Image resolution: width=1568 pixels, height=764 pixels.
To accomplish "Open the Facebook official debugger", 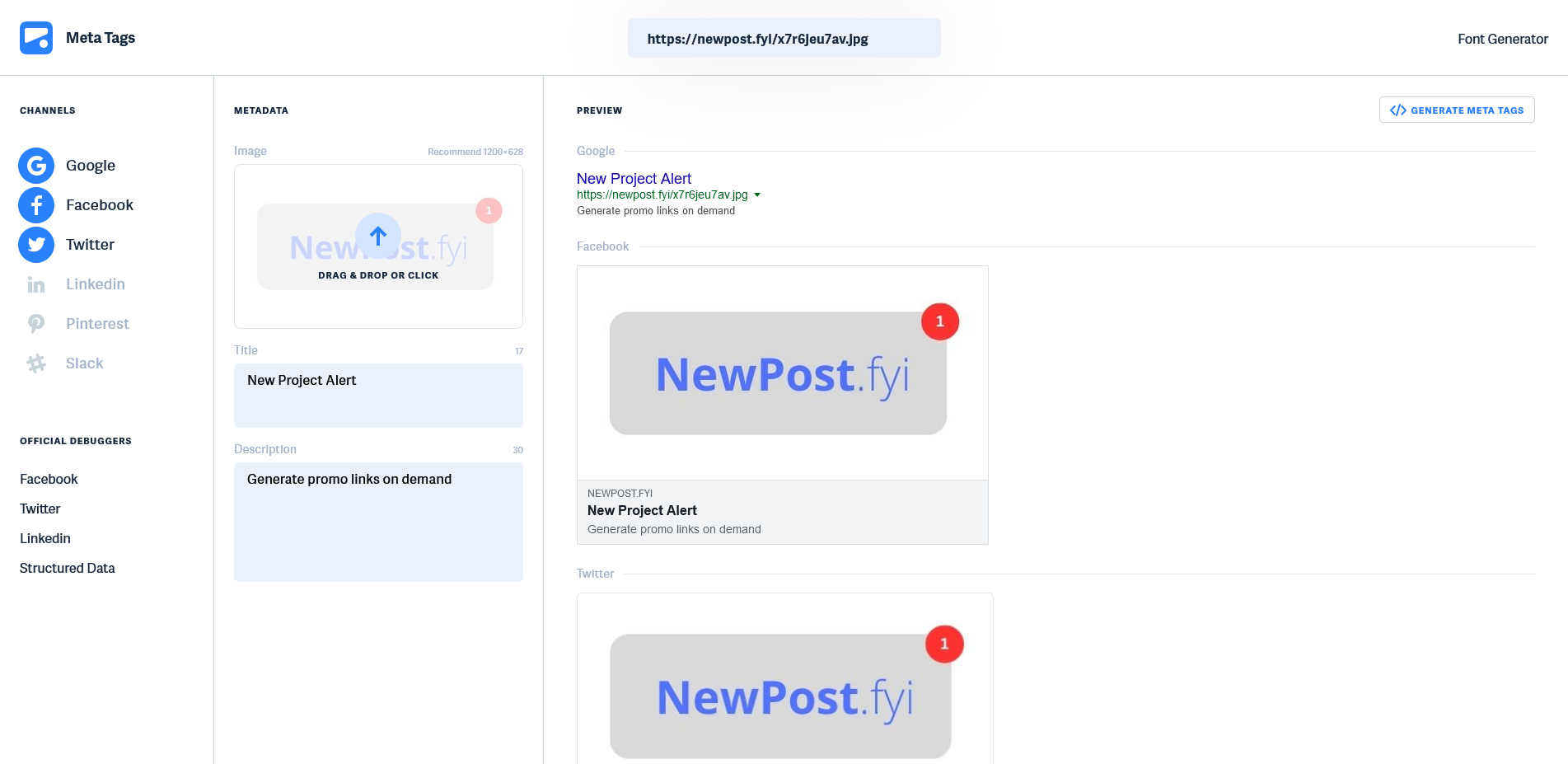I will pos(49,479).
